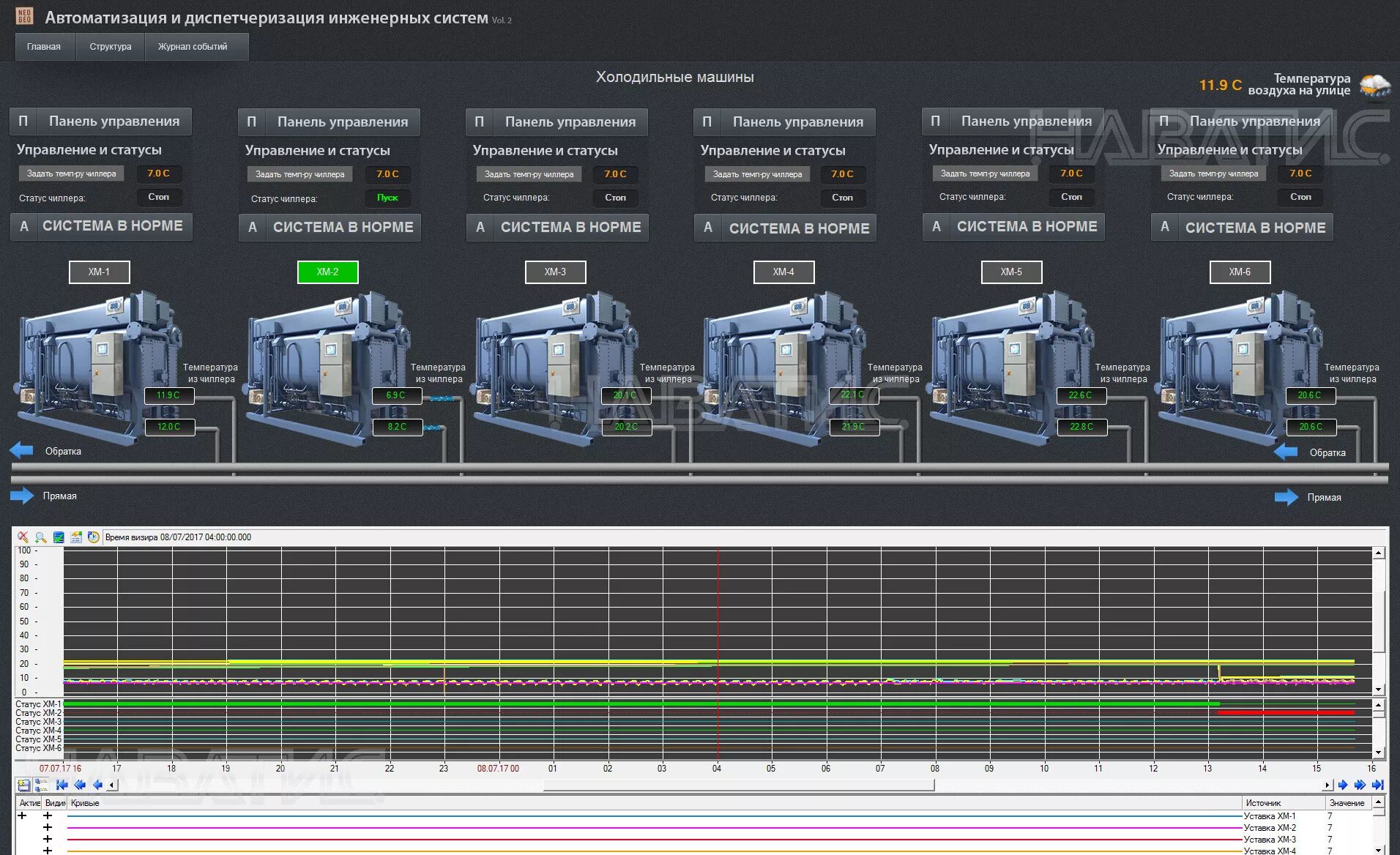Click the orange Уставка ХМ-4 curve line

coord(655,851)
